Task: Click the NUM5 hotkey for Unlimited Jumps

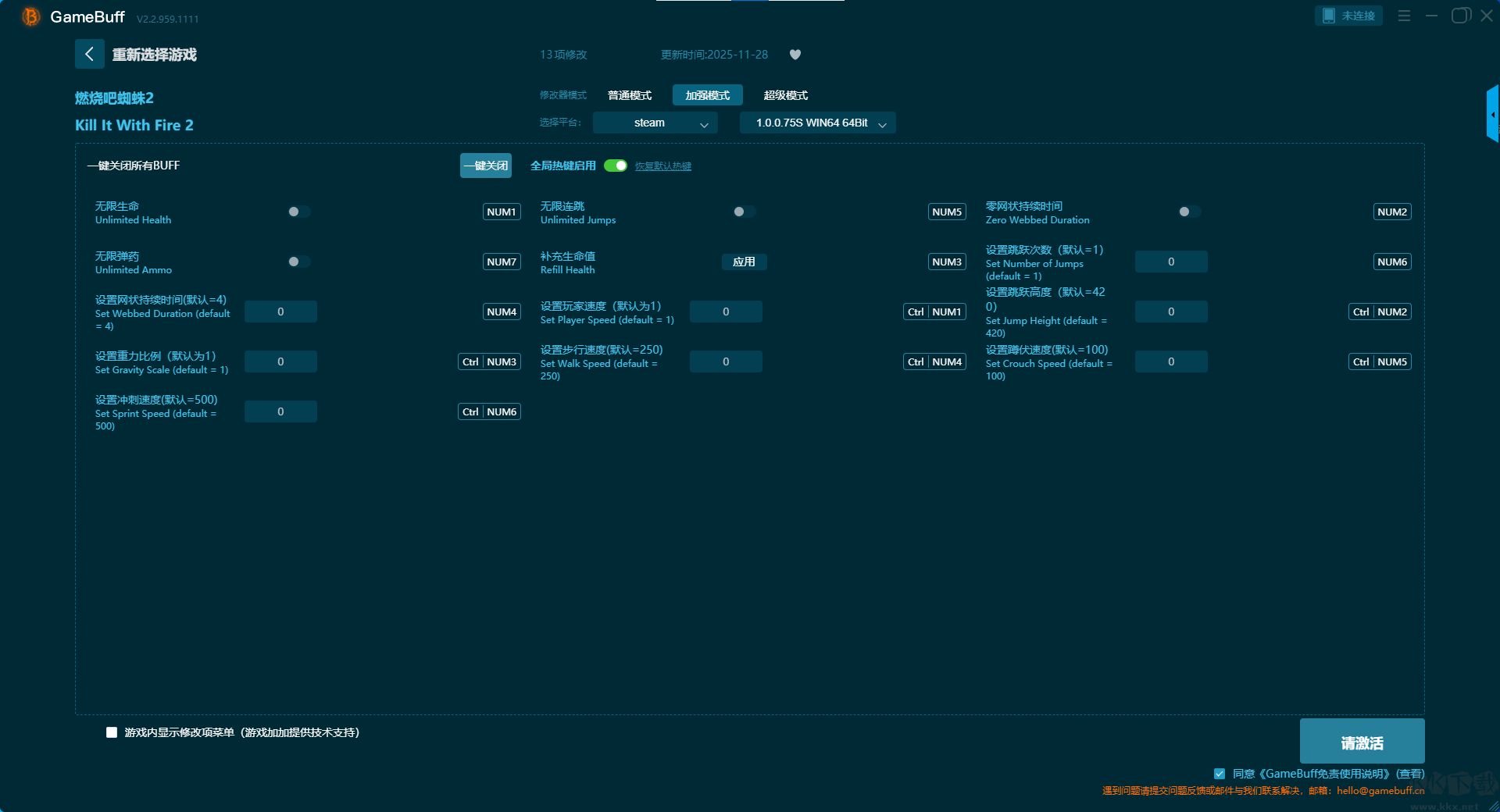Action: 947,212
